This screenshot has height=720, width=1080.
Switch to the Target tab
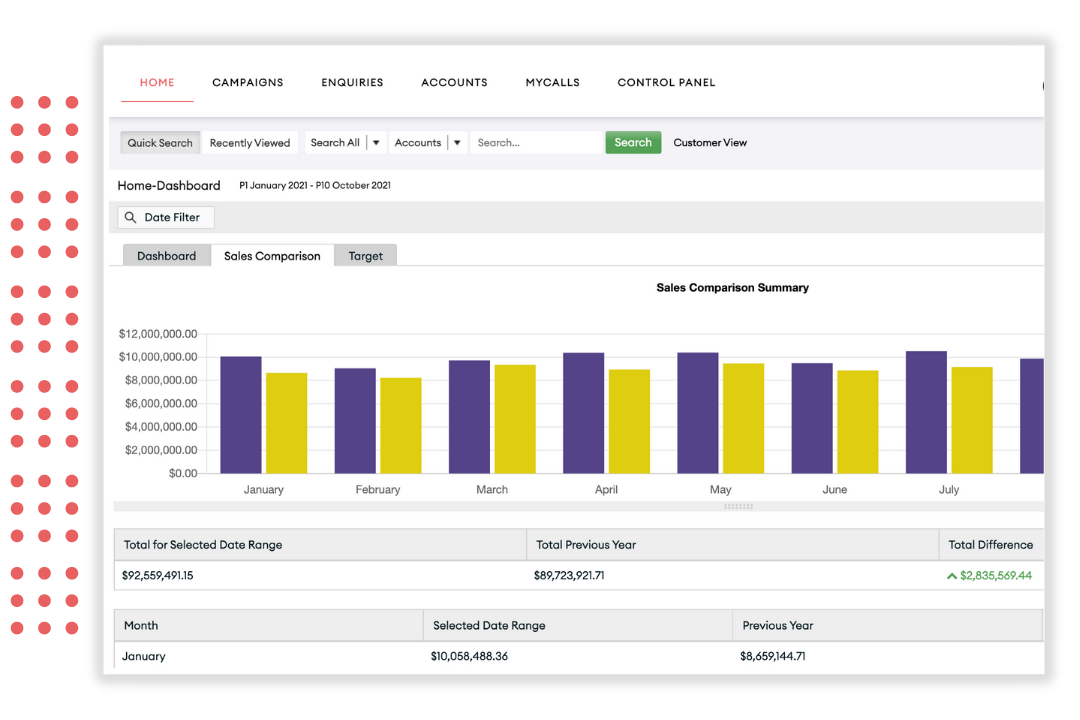[x=365, y=255]
